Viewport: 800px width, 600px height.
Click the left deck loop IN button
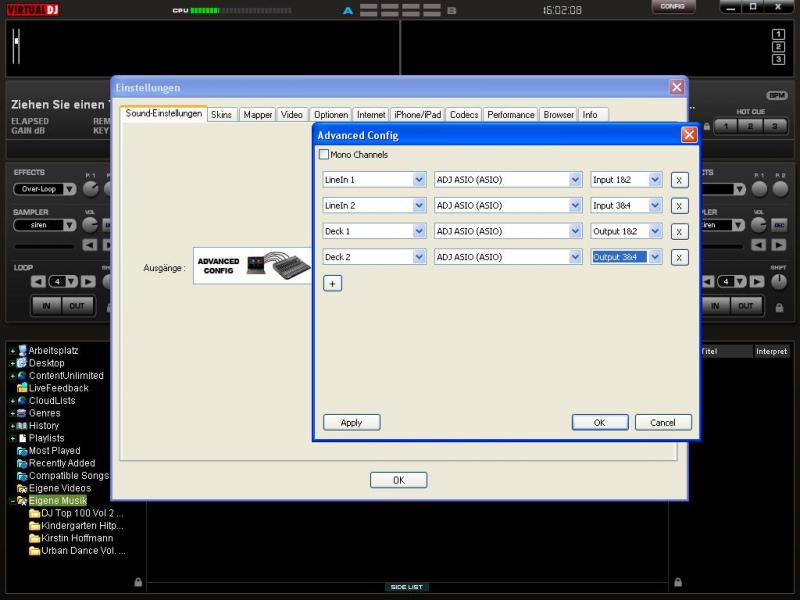point(46,306)
